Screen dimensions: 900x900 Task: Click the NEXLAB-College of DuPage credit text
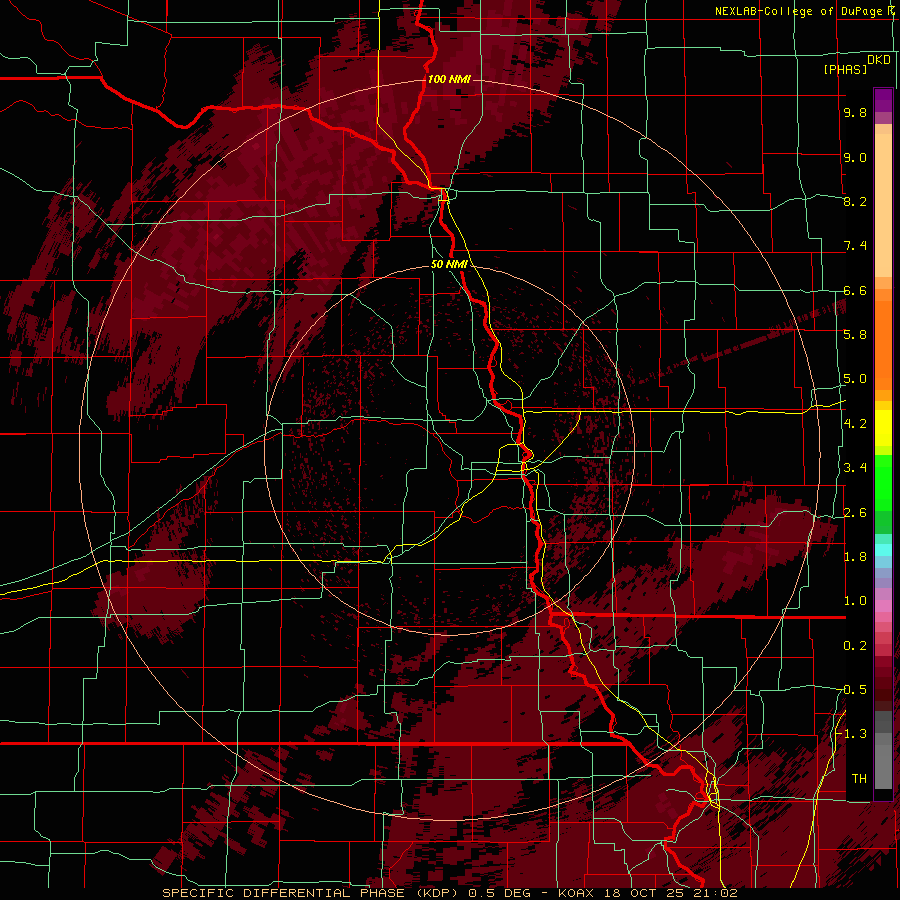pos(798,11)
